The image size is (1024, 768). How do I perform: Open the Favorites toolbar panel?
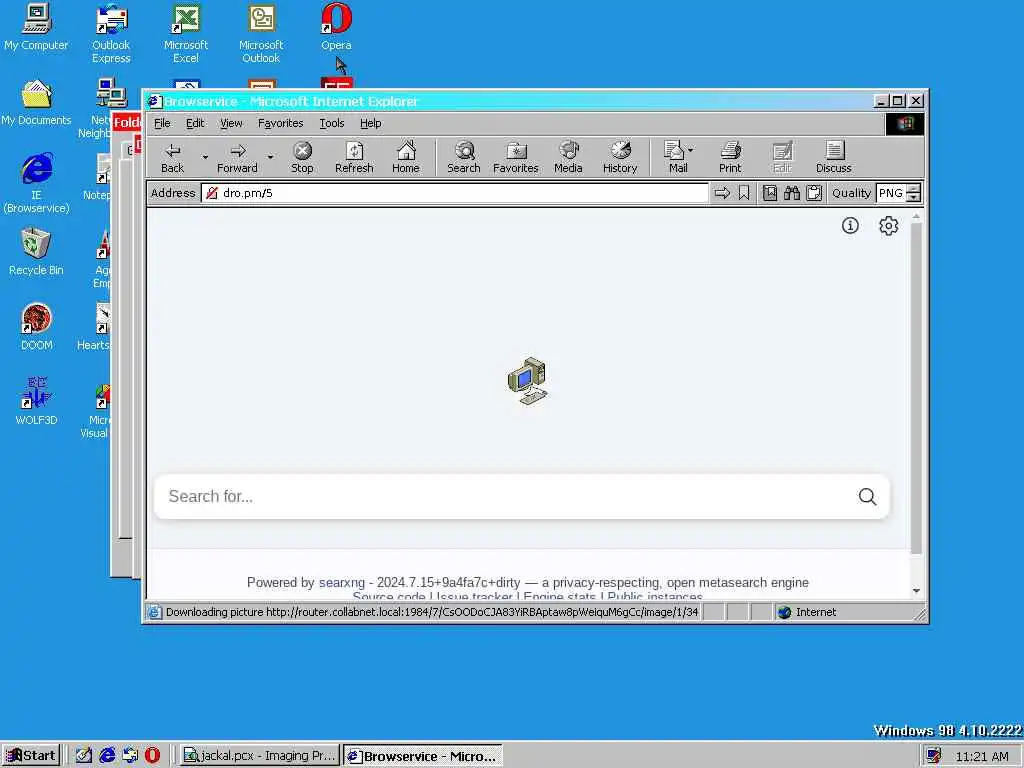(515, 157)
